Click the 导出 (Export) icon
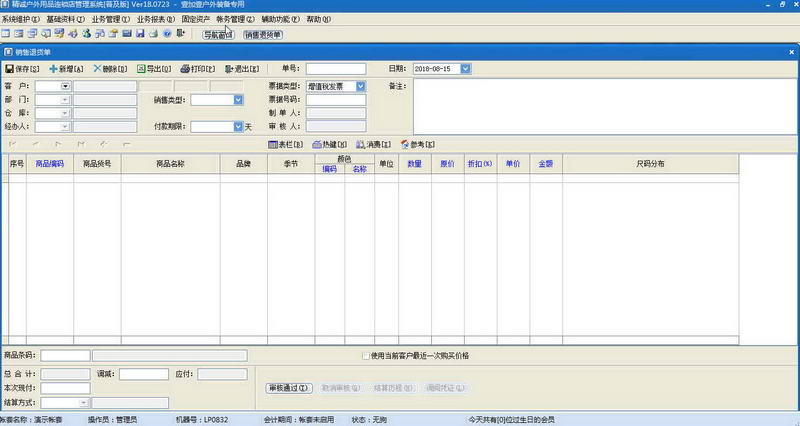800x426 pixels. (x=140, y=69)
